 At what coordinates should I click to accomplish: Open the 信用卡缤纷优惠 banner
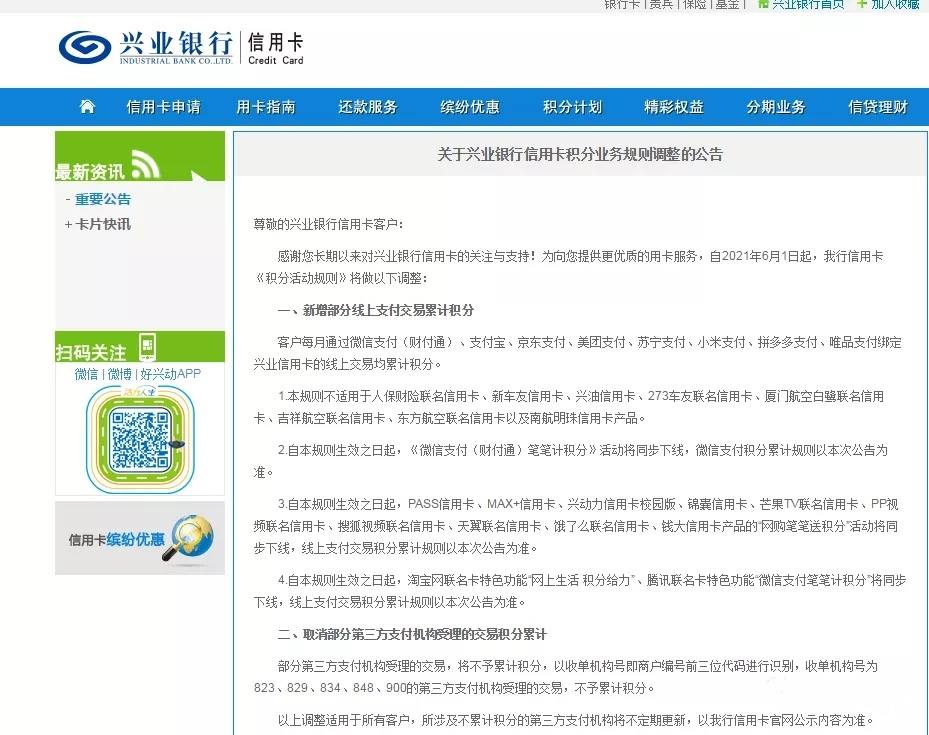click(140, 538)
